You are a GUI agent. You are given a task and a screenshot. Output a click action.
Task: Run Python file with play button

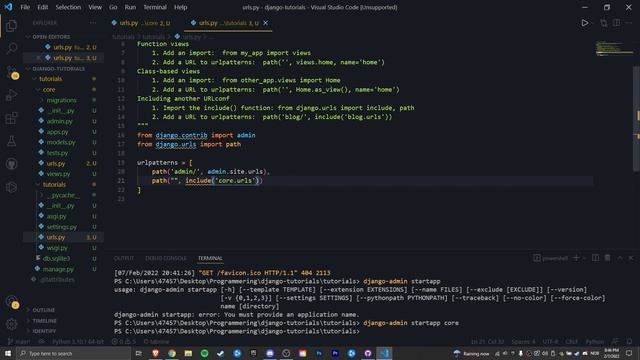coord(584,23)
